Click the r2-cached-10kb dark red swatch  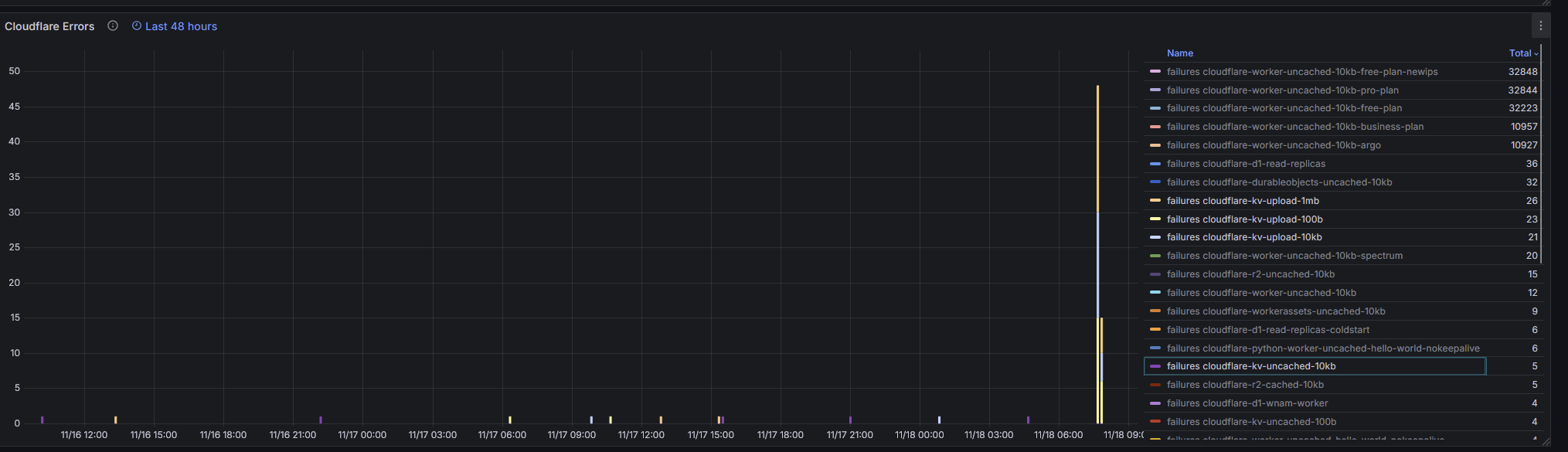[1155, 385]
